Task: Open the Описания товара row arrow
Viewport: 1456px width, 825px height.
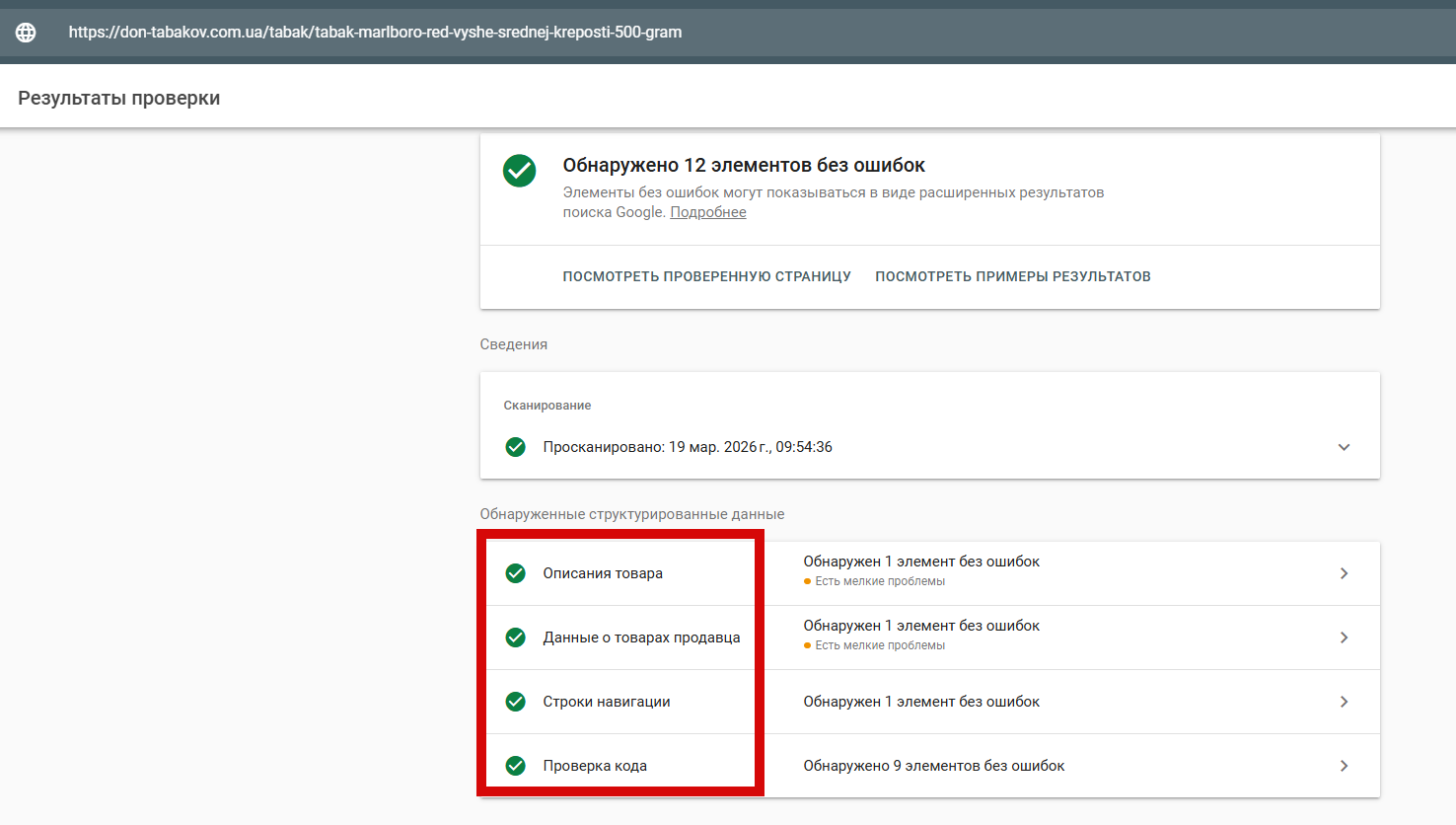Action: point(1344,573)
